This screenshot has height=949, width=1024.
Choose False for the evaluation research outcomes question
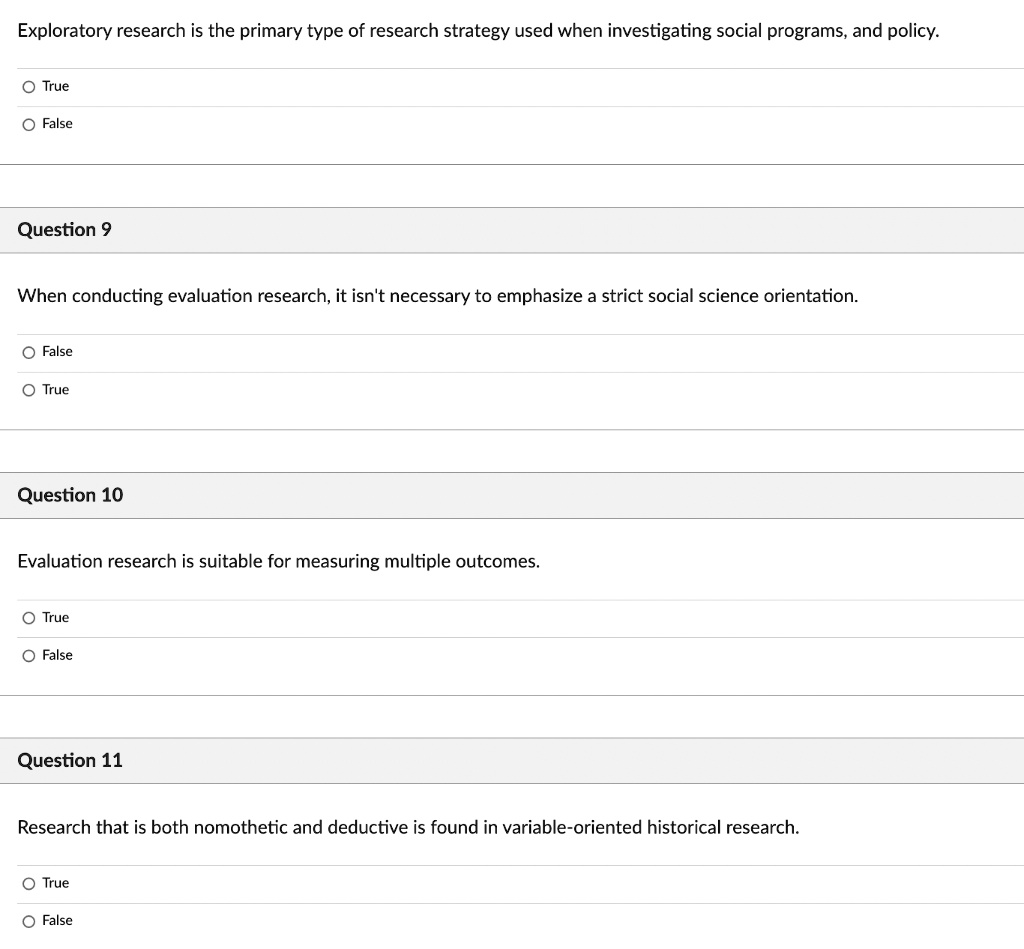30,655
